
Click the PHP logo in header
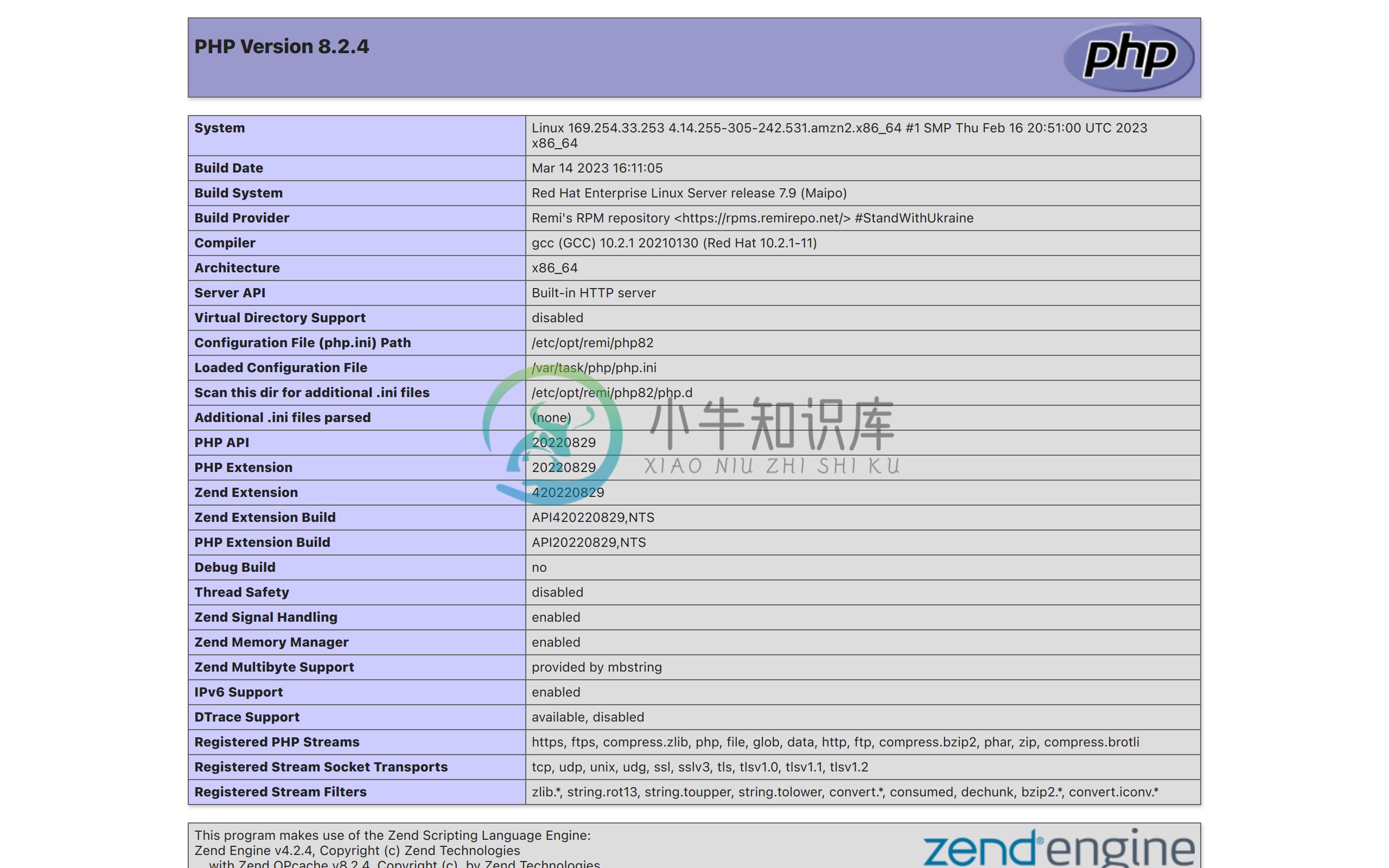click(1129, 57)
